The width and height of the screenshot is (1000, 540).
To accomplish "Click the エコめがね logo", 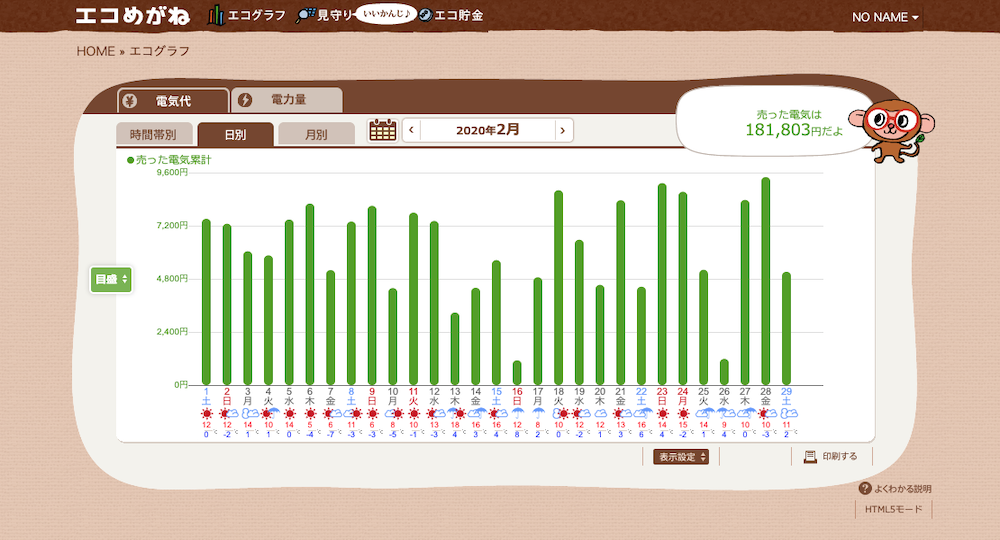I will (x=133, y=16).
